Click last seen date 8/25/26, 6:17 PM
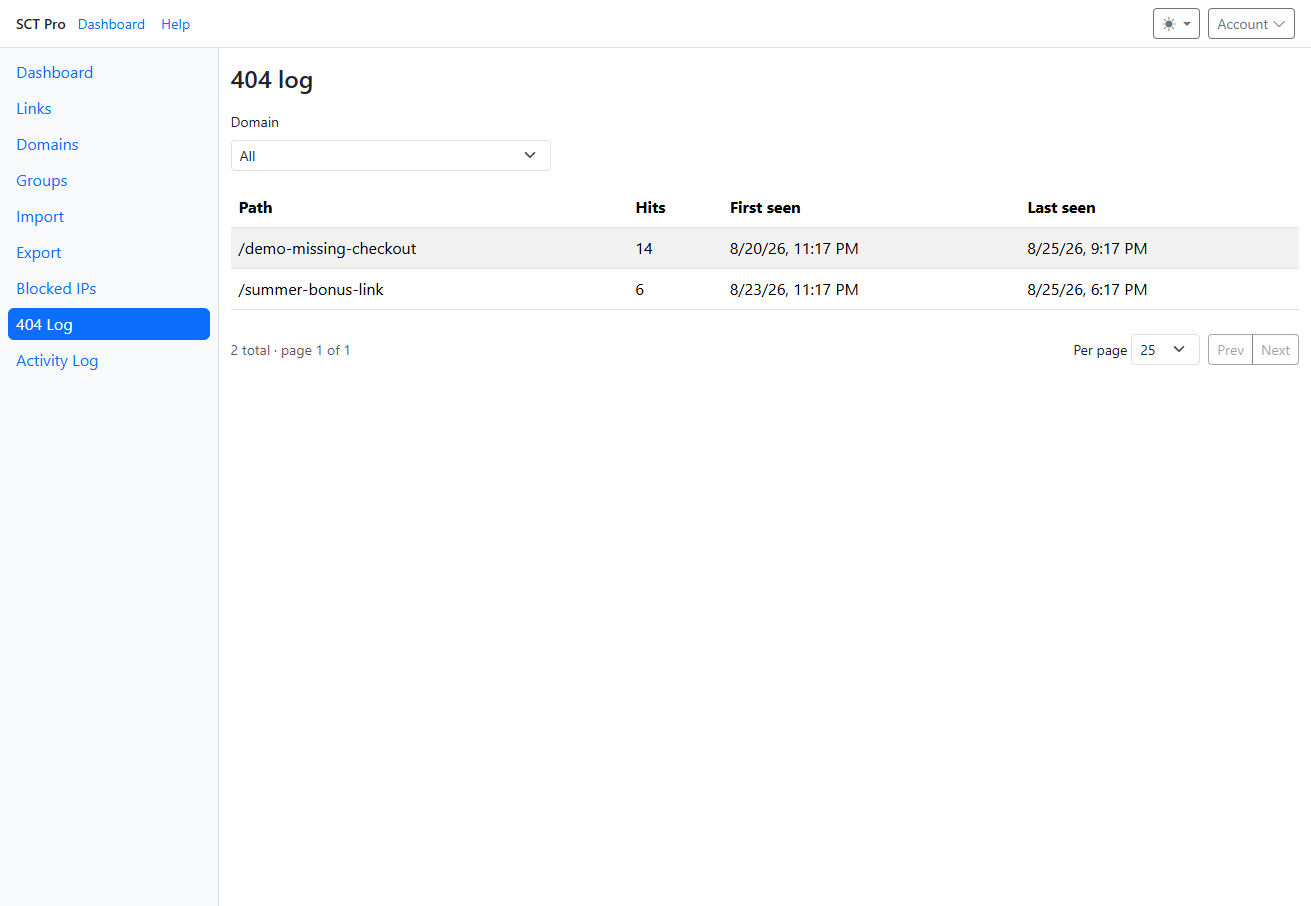The height and width of the screenshot is (906, 1311). tap(1087, 290)
